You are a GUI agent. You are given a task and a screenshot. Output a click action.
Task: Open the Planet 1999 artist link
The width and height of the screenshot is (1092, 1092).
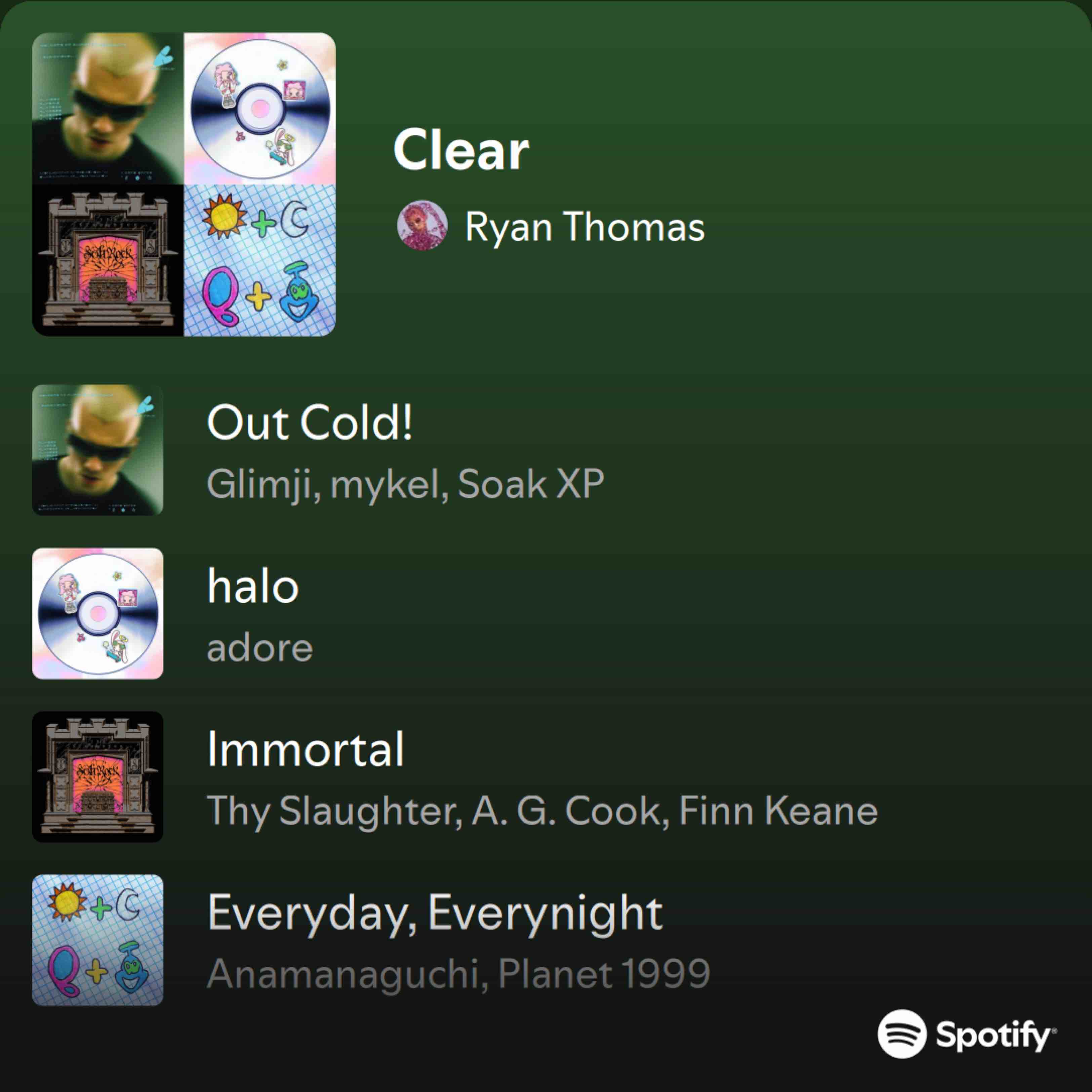pos(603,974)
